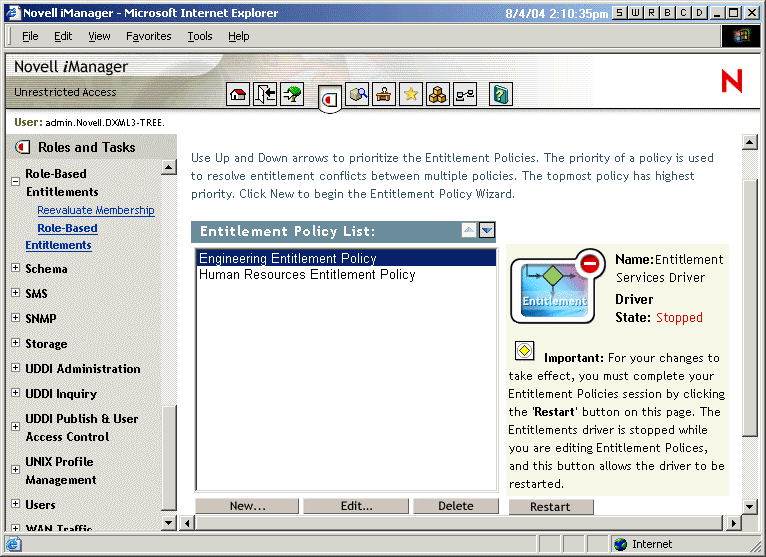Click the IE page icon in status bar

point(13,544)
